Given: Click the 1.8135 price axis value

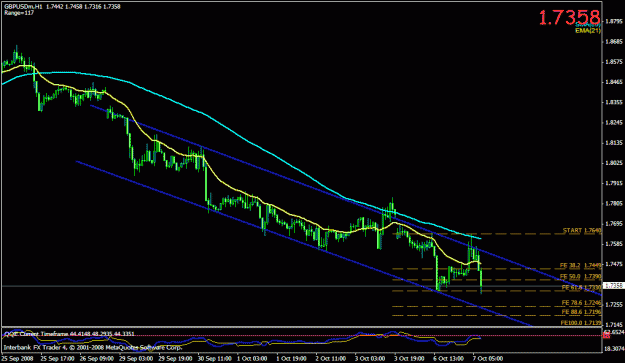Looking at the screenshot, I should [x=614, y=143].
